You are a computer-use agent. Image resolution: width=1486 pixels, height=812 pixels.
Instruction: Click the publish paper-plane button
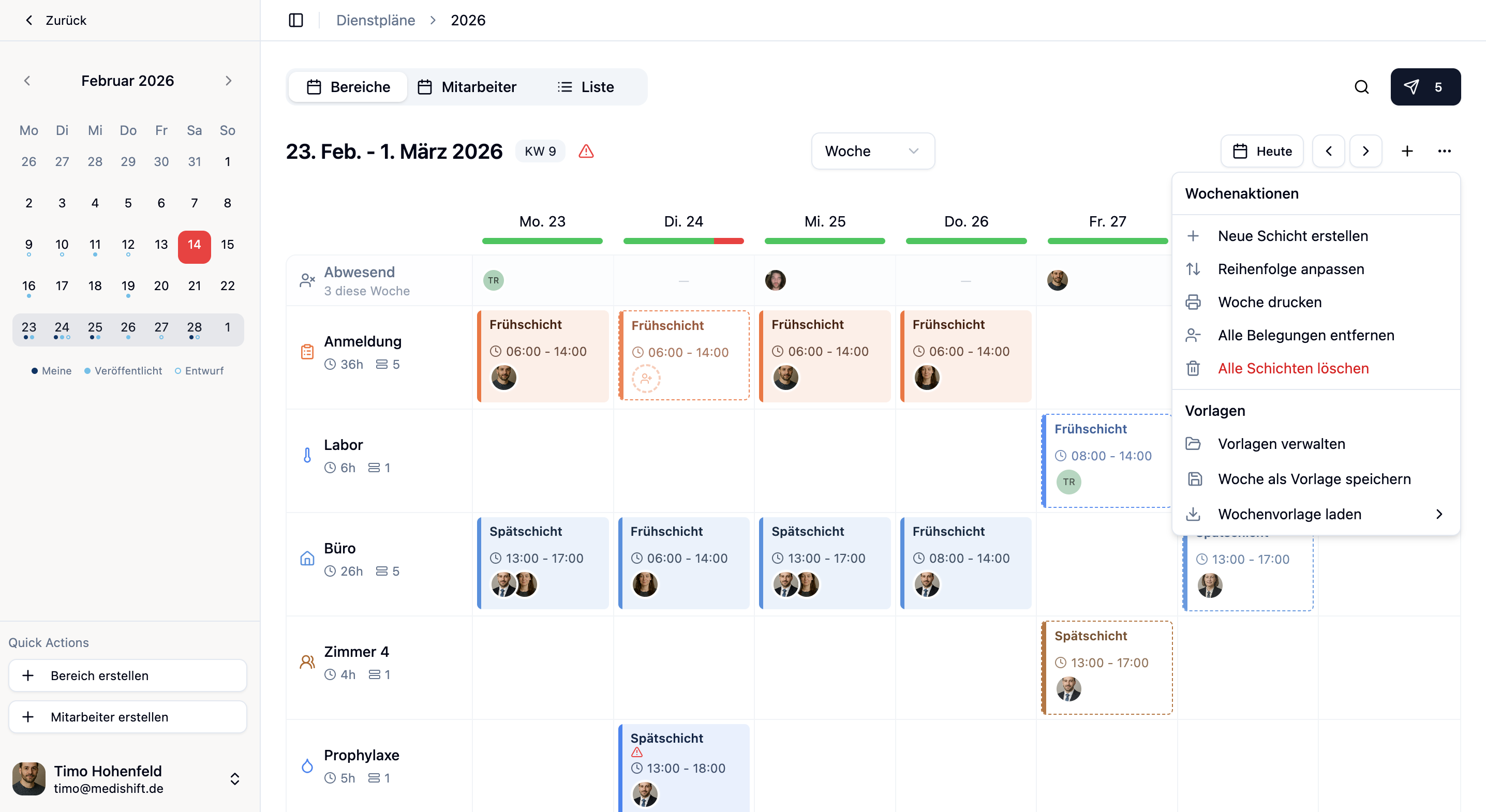(1425, 87)
